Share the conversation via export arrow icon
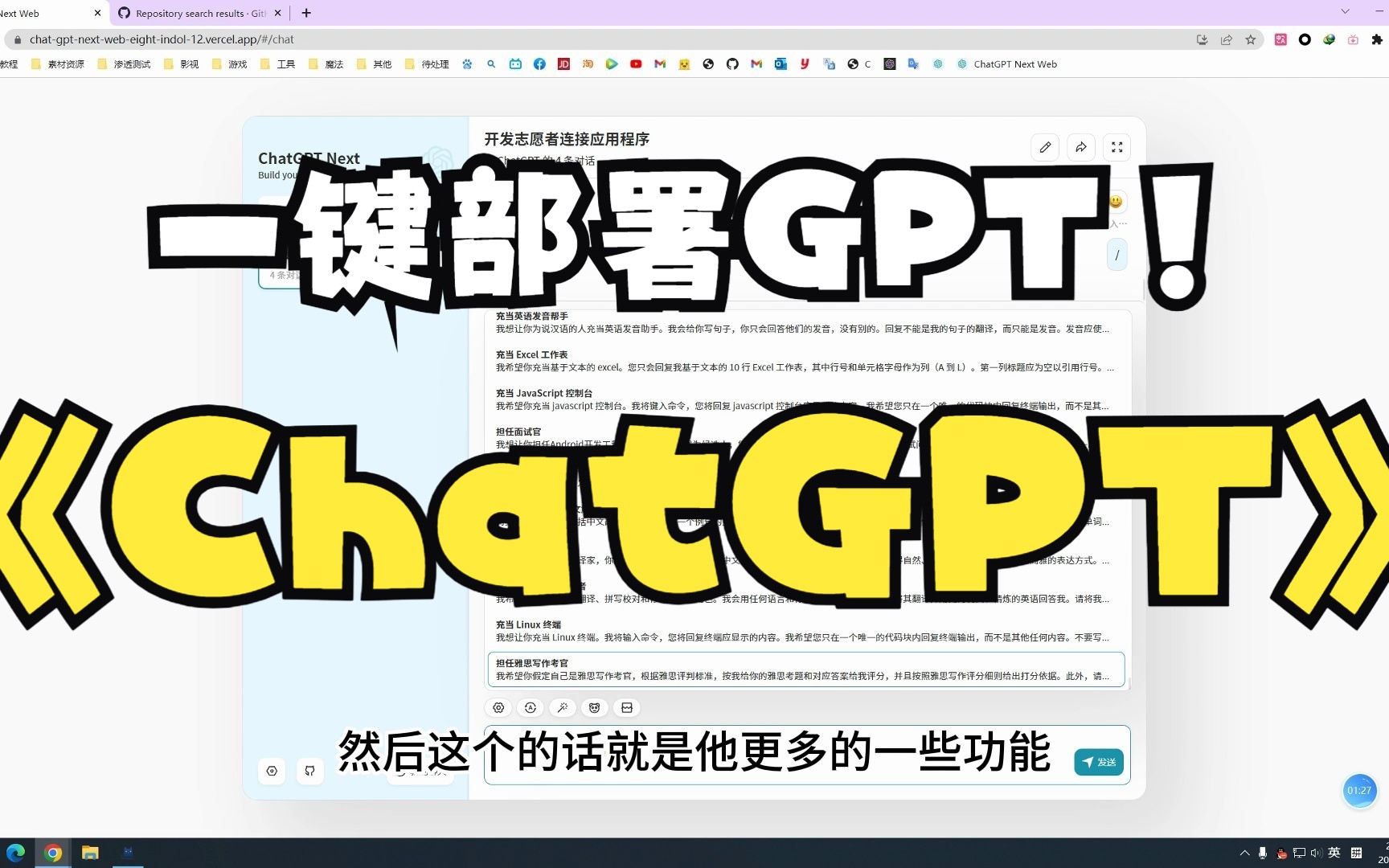 1081,147
